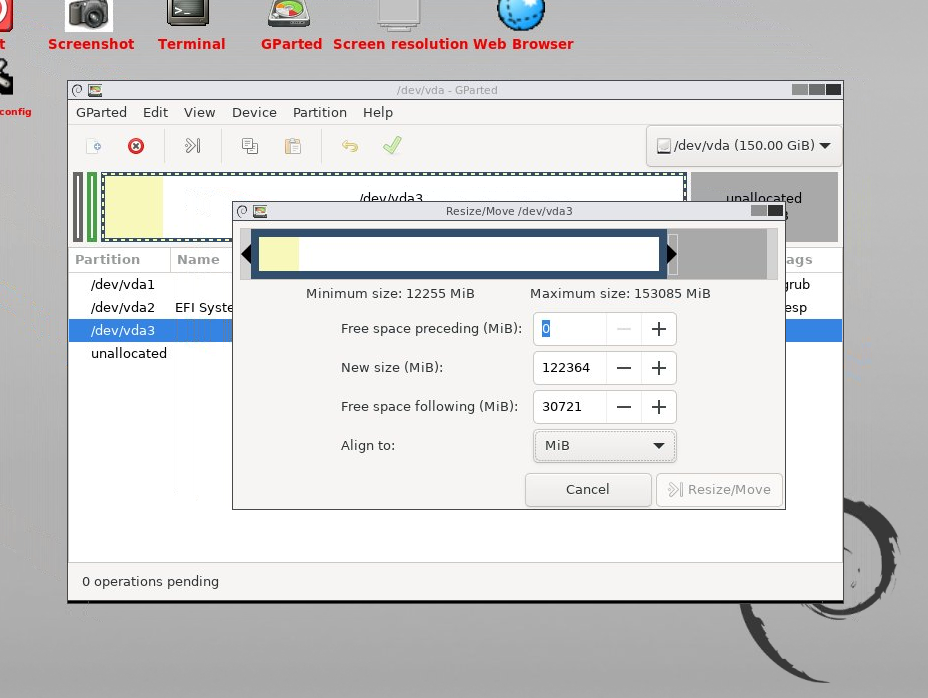Open the /dev/vda device selector dropdown
The width and height of the screenshot is (928, 698).
coord(743,145)
